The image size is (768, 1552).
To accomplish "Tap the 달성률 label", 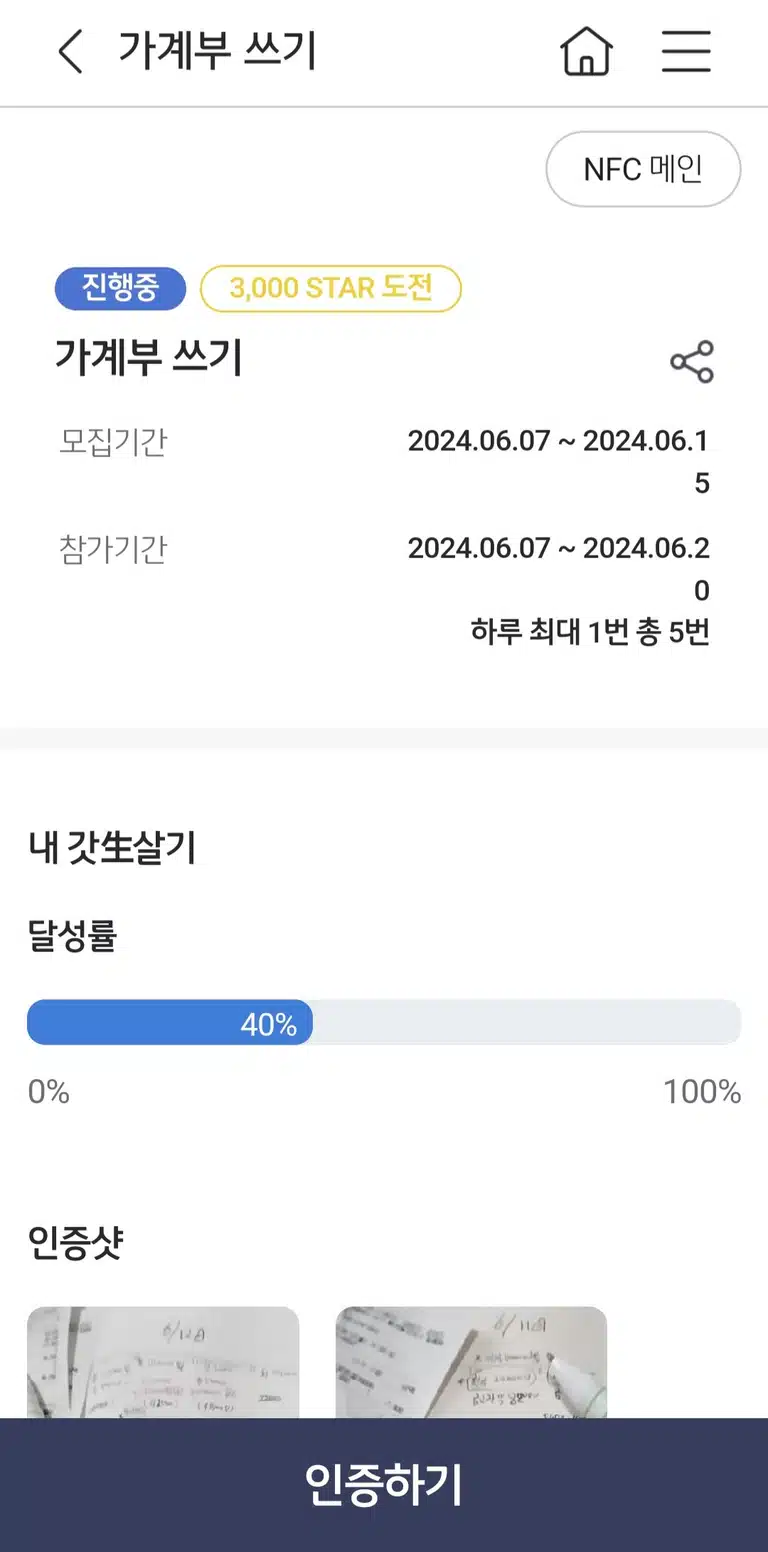I will pos(72,936).
